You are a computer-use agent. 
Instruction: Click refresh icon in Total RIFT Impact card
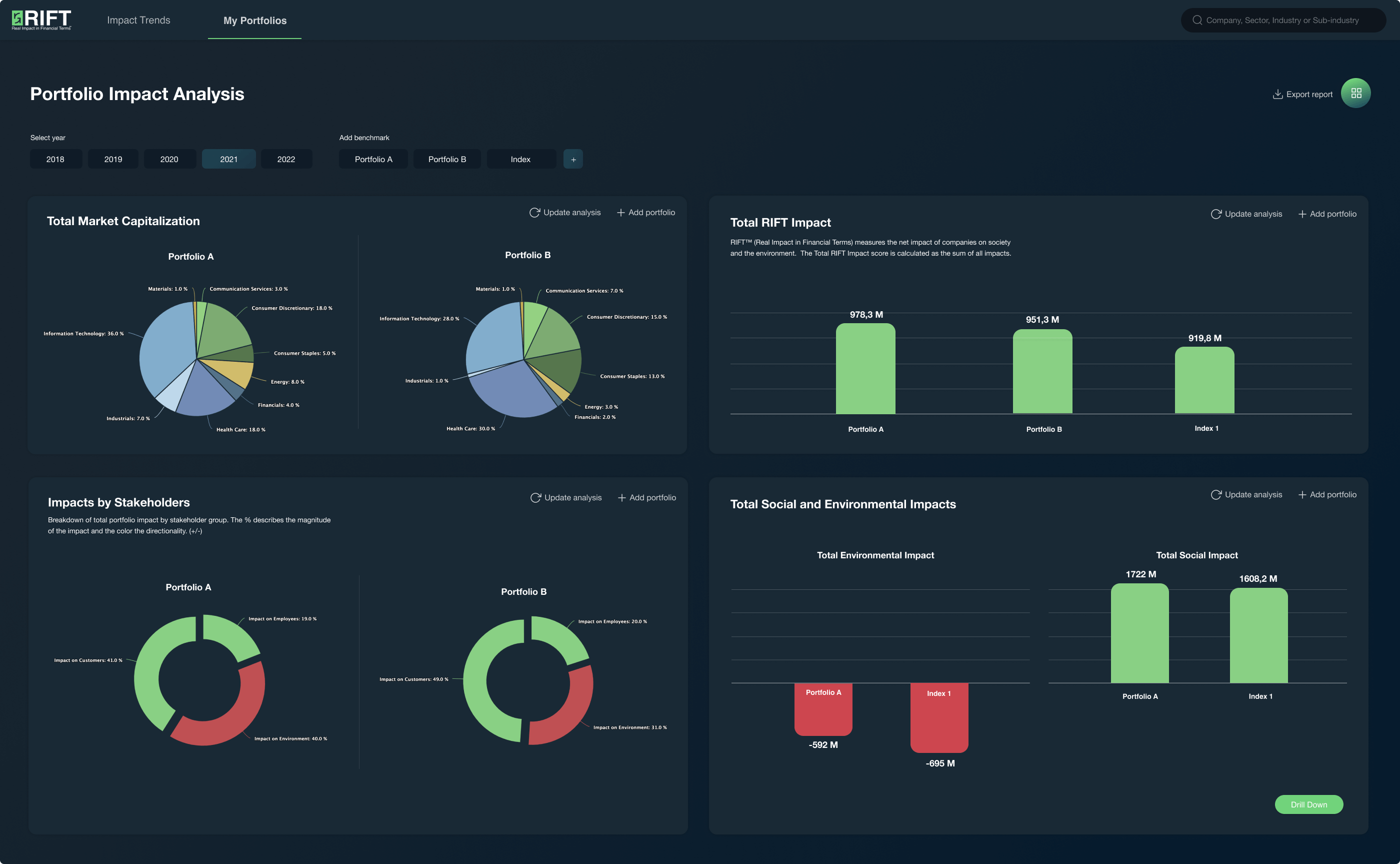pyautogui.click(x=1216, y=214)
